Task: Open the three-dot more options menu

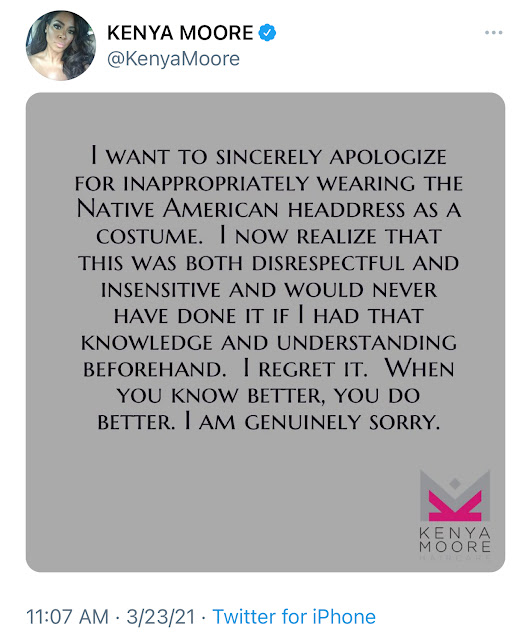Action: [493, 33]
